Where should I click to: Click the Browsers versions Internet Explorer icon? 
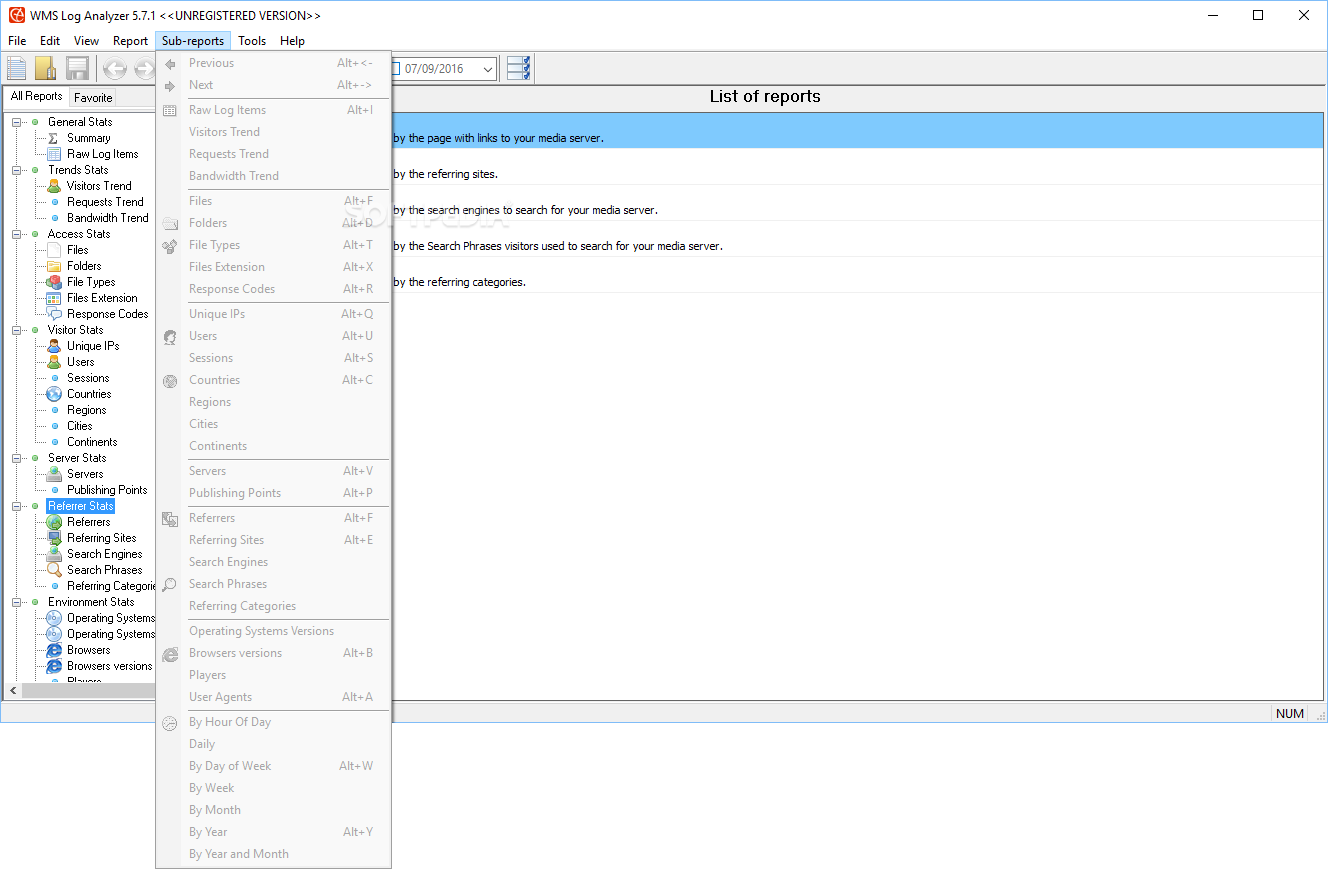[x=54, y=666]
